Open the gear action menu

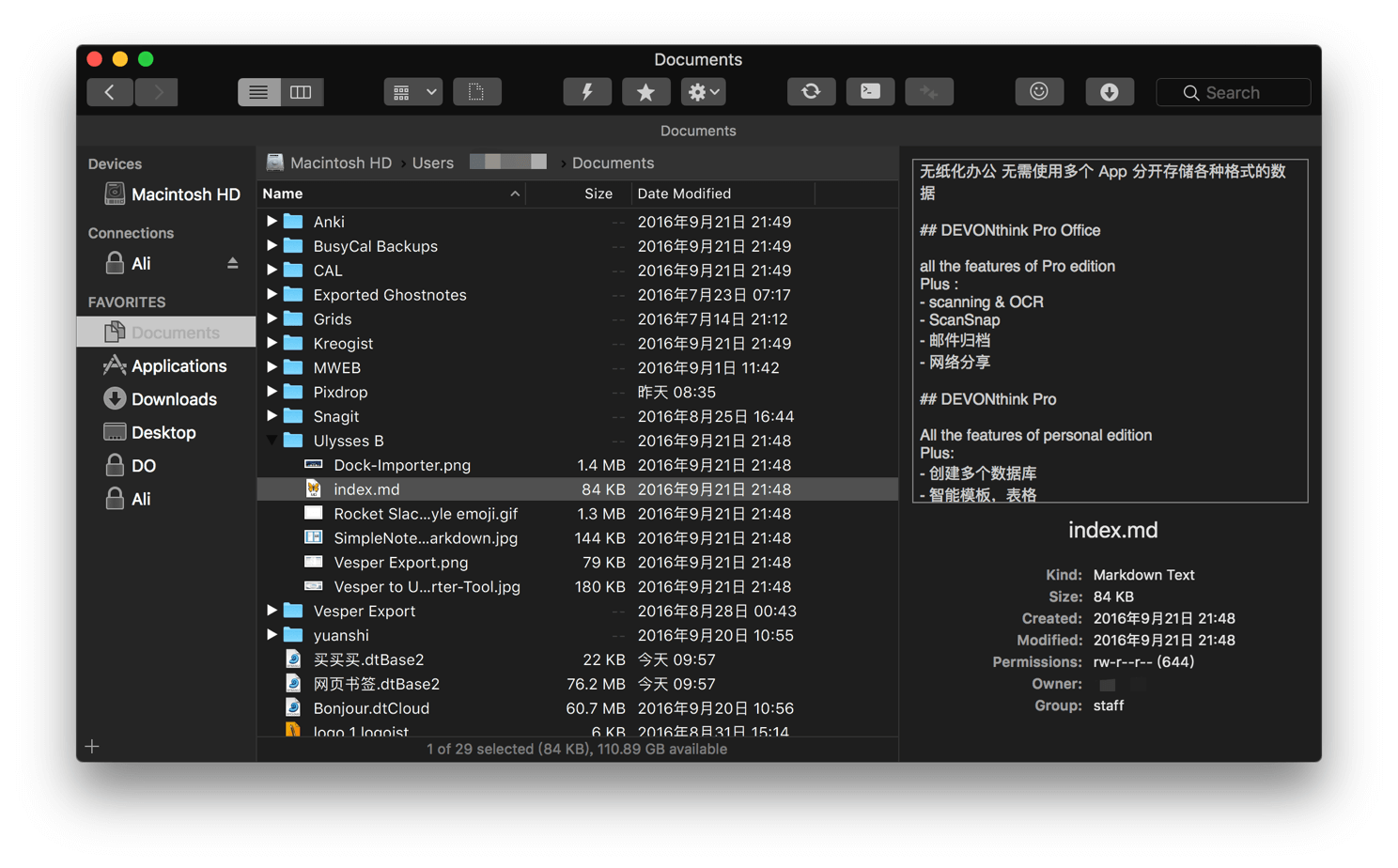704,92
